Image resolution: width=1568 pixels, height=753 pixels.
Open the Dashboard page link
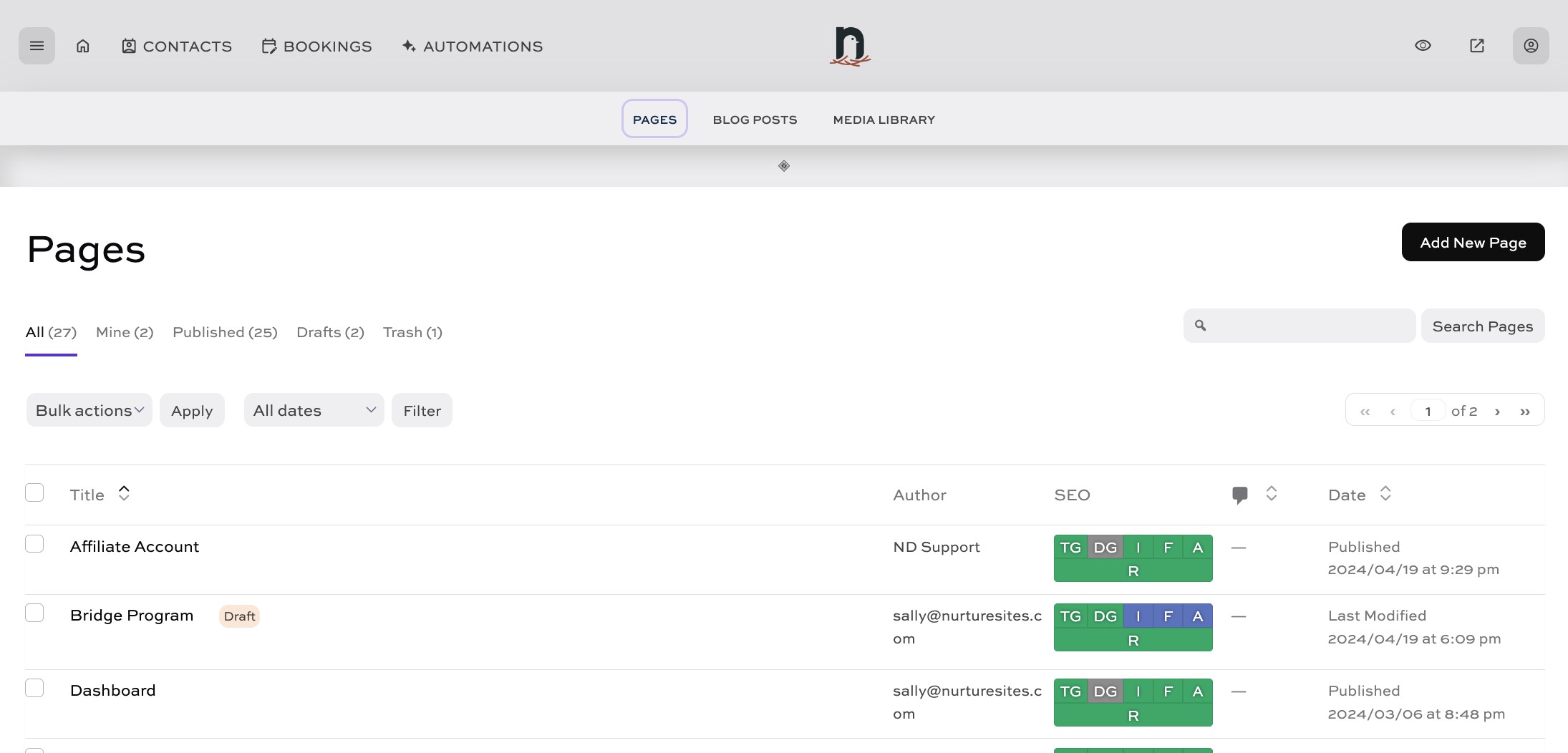tap(113, 691)
